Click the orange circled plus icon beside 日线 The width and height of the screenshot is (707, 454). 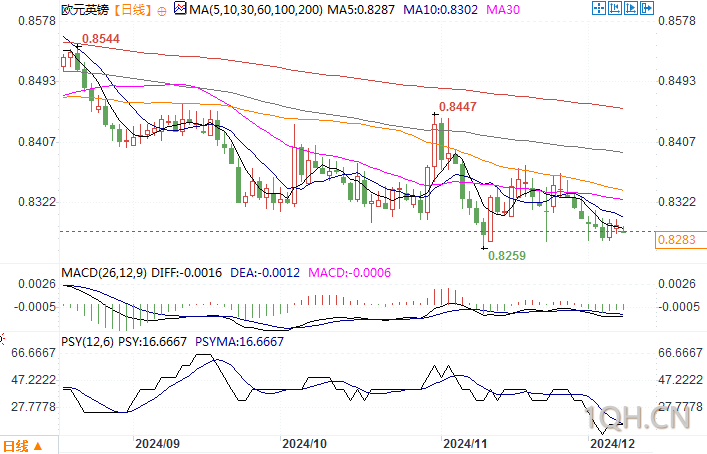click(161, 11)
